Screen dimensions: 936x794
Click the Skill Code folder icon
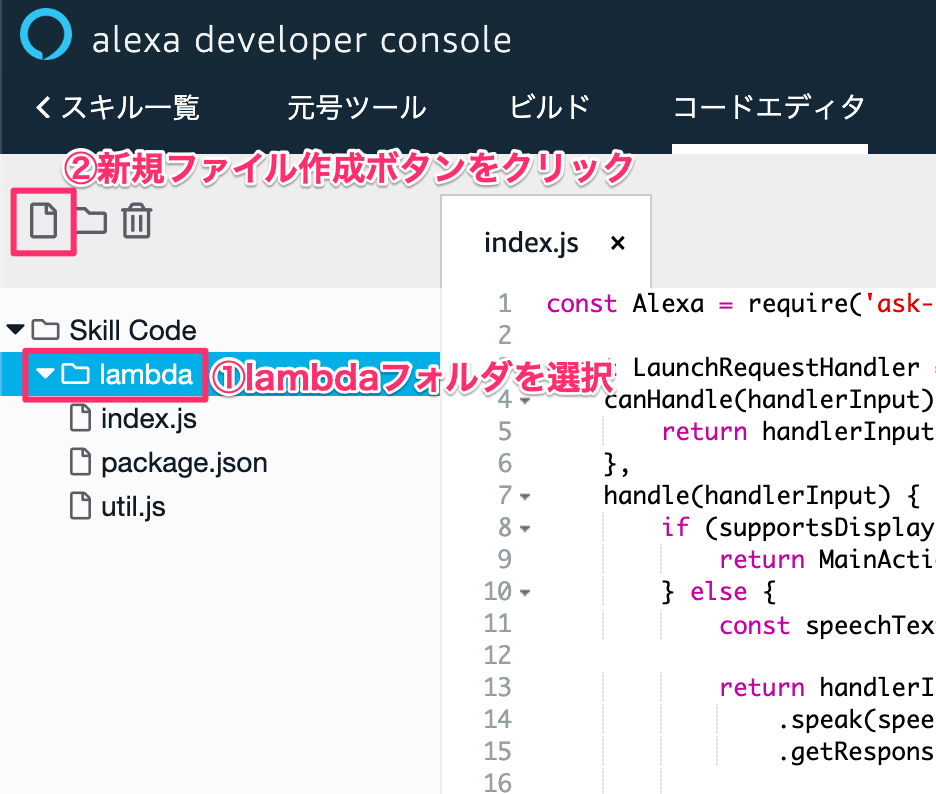(x=45, y=330)
